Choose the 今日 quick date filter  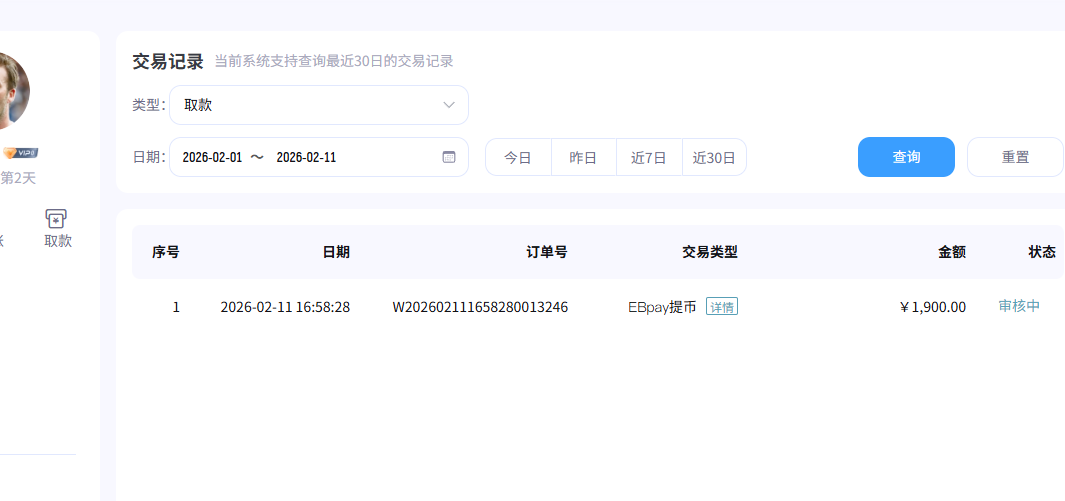point(518,157)
